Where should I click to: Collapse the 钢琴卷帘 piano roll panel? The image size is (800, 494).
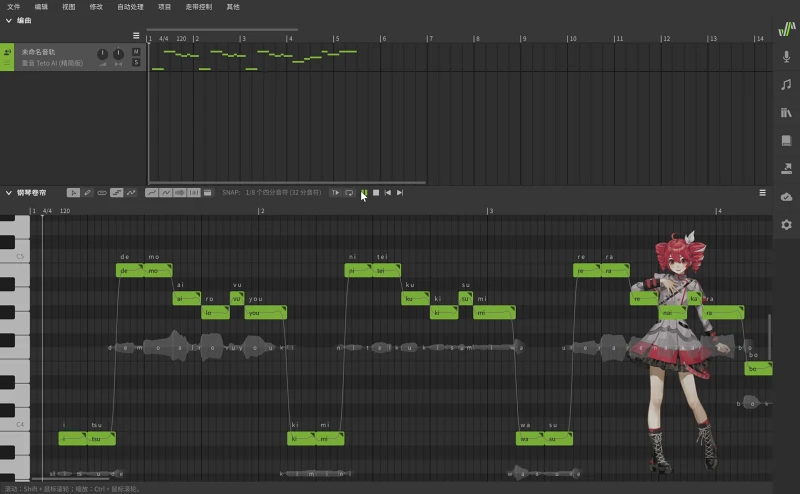pyautogui.click(x=8, y=192)
